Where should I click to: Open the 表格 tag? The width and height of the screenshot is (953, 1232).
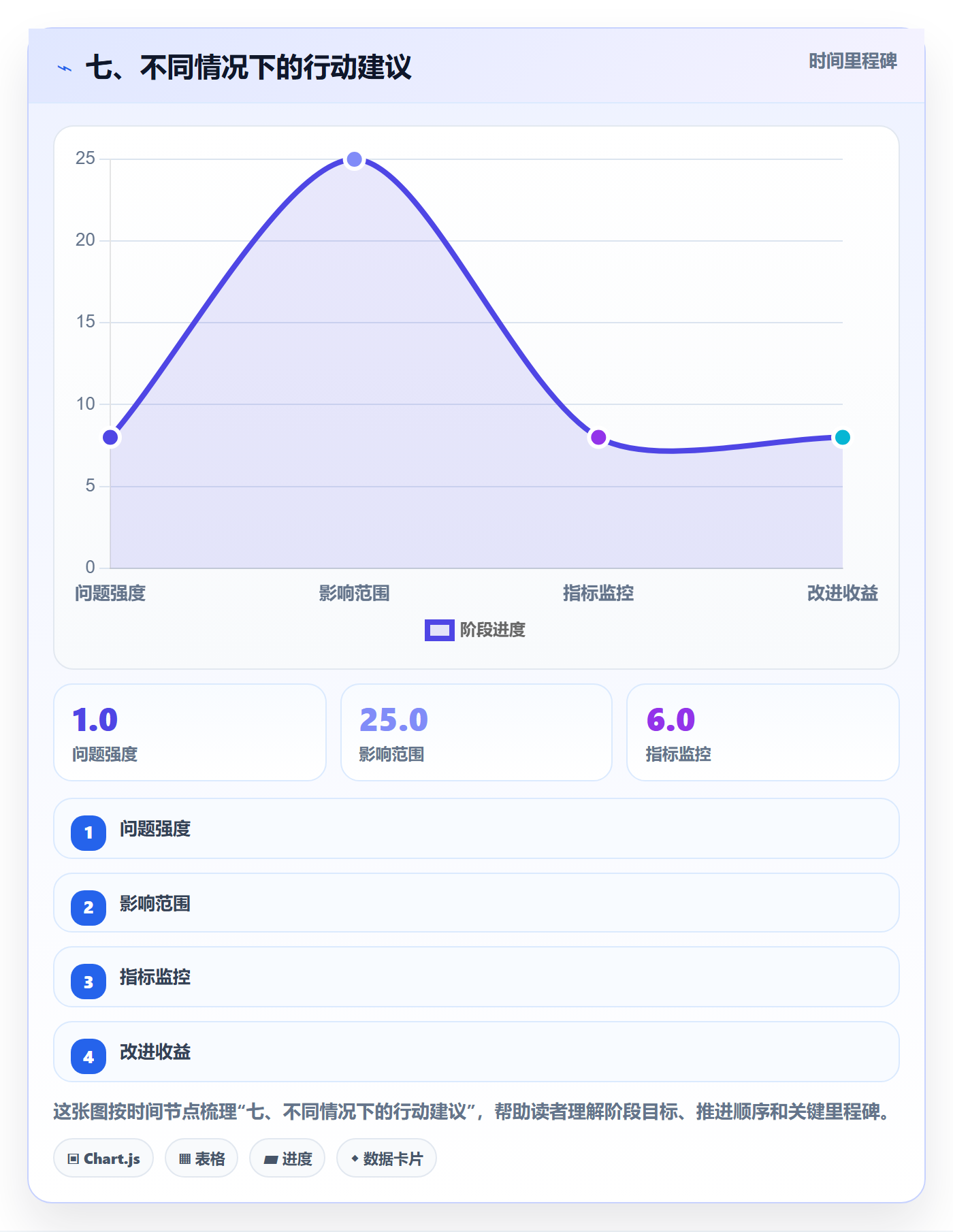[x=201, y=1158]
